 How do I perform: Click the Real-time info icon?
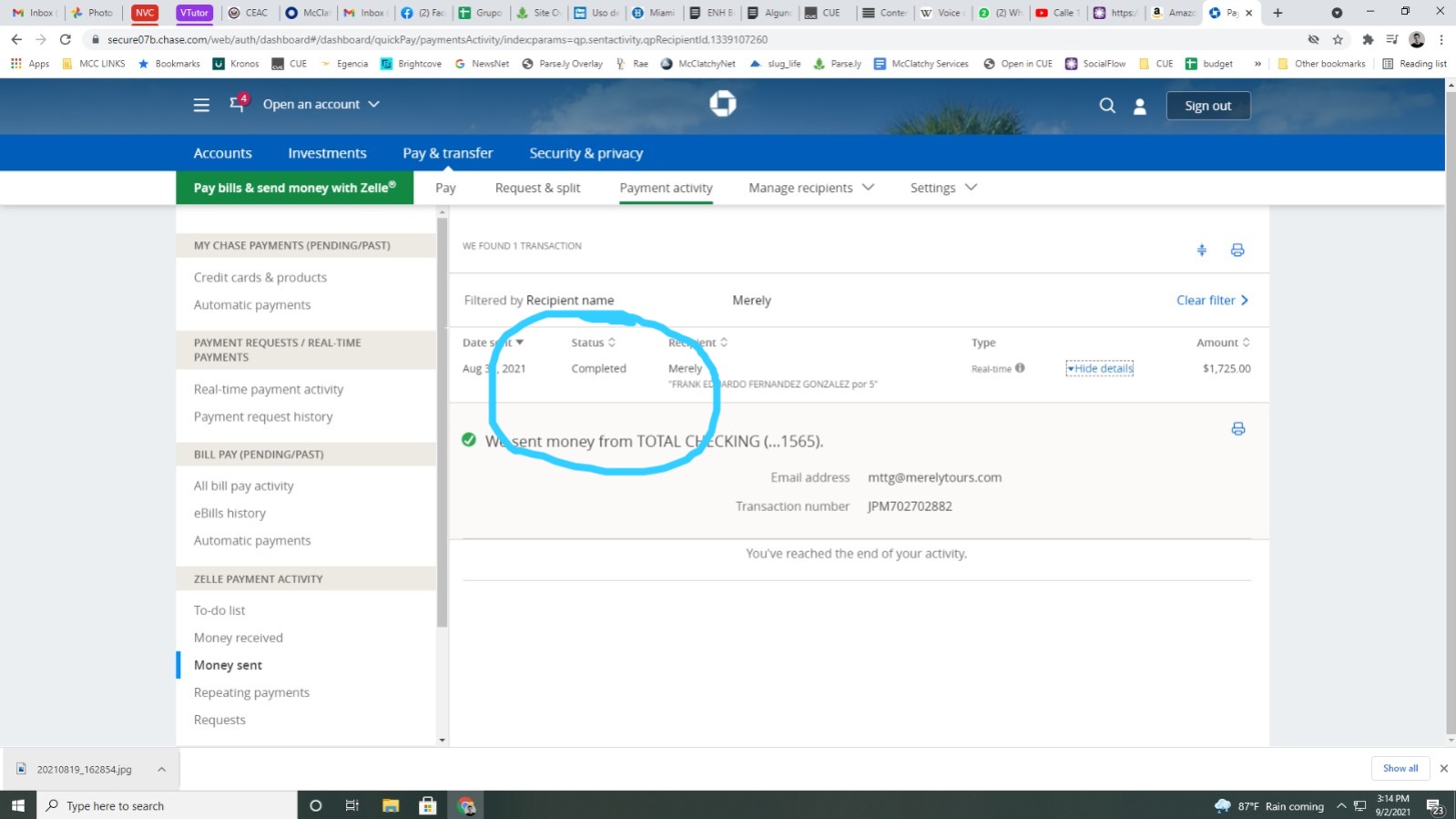(1020, 368)
